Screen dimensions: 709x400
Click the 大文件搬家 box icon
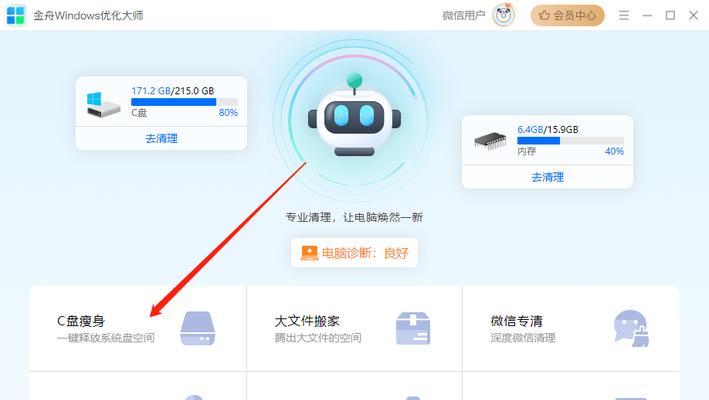click(413, 329)
